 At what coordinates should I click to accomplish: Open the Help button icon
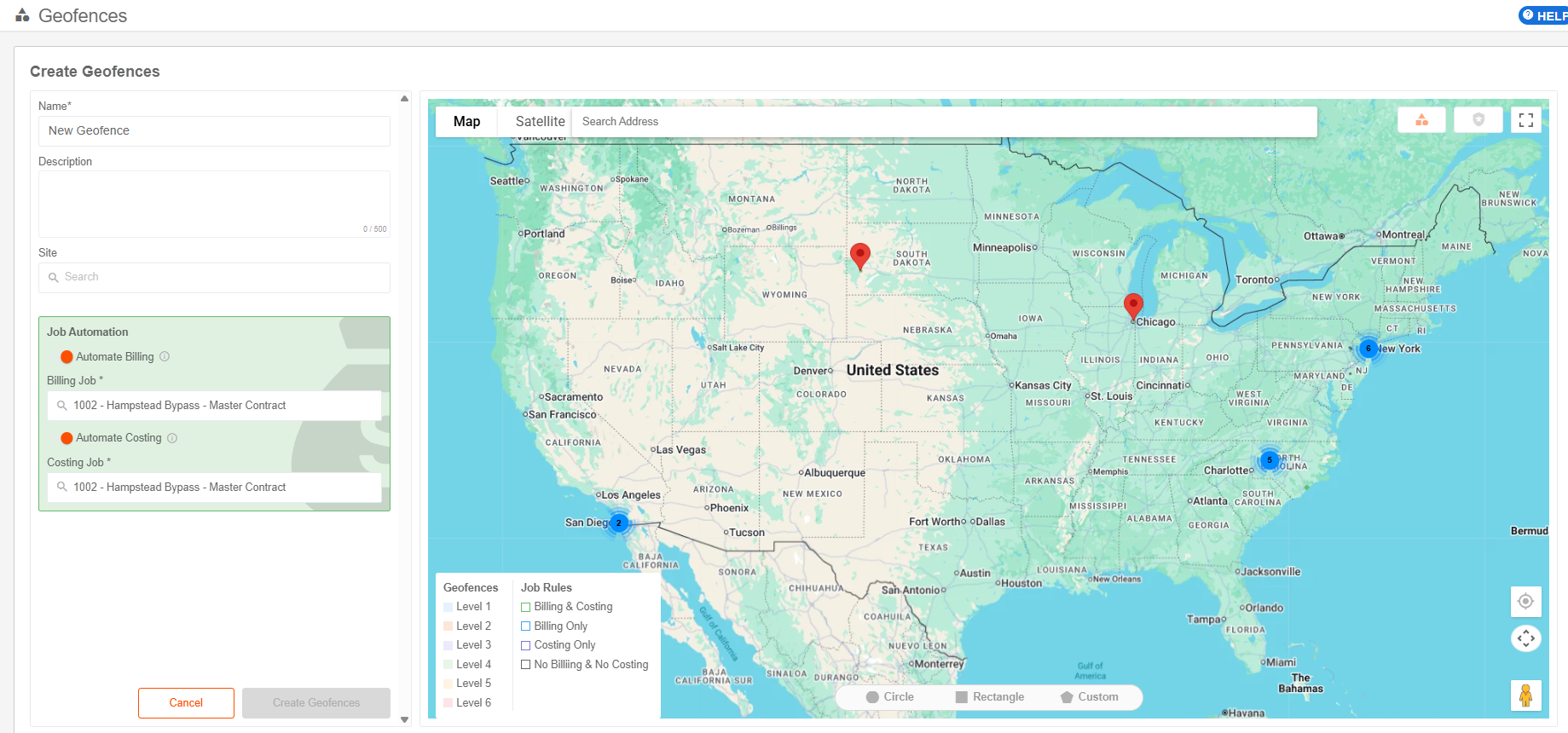tap(1528, 15)
